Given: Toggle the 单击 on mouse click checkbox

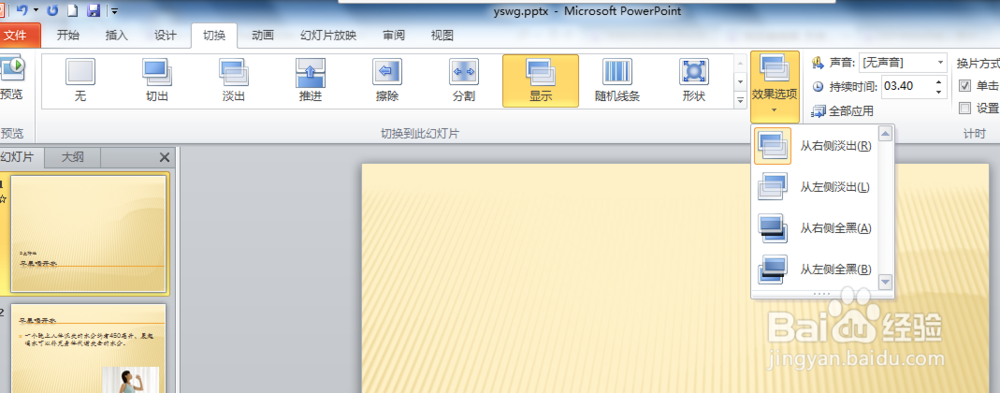Looking at the screenshot, I should (965, 85).
